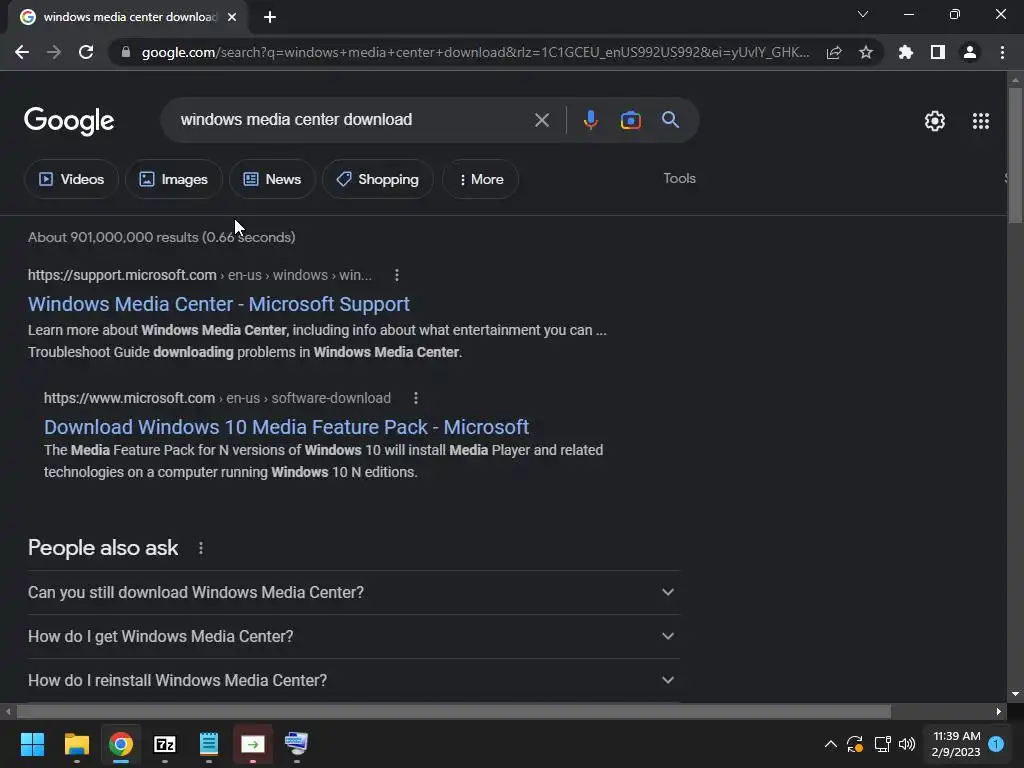Open the clock and date flyout
This screenshot has height=768, width=1024.
[x=956, y=744]
